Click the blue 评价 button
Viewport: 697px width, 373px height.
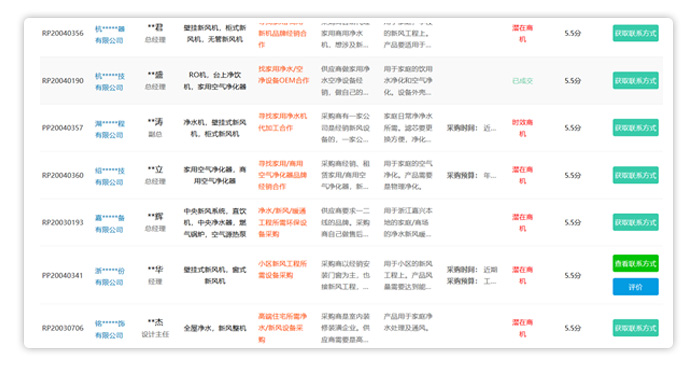635,287
